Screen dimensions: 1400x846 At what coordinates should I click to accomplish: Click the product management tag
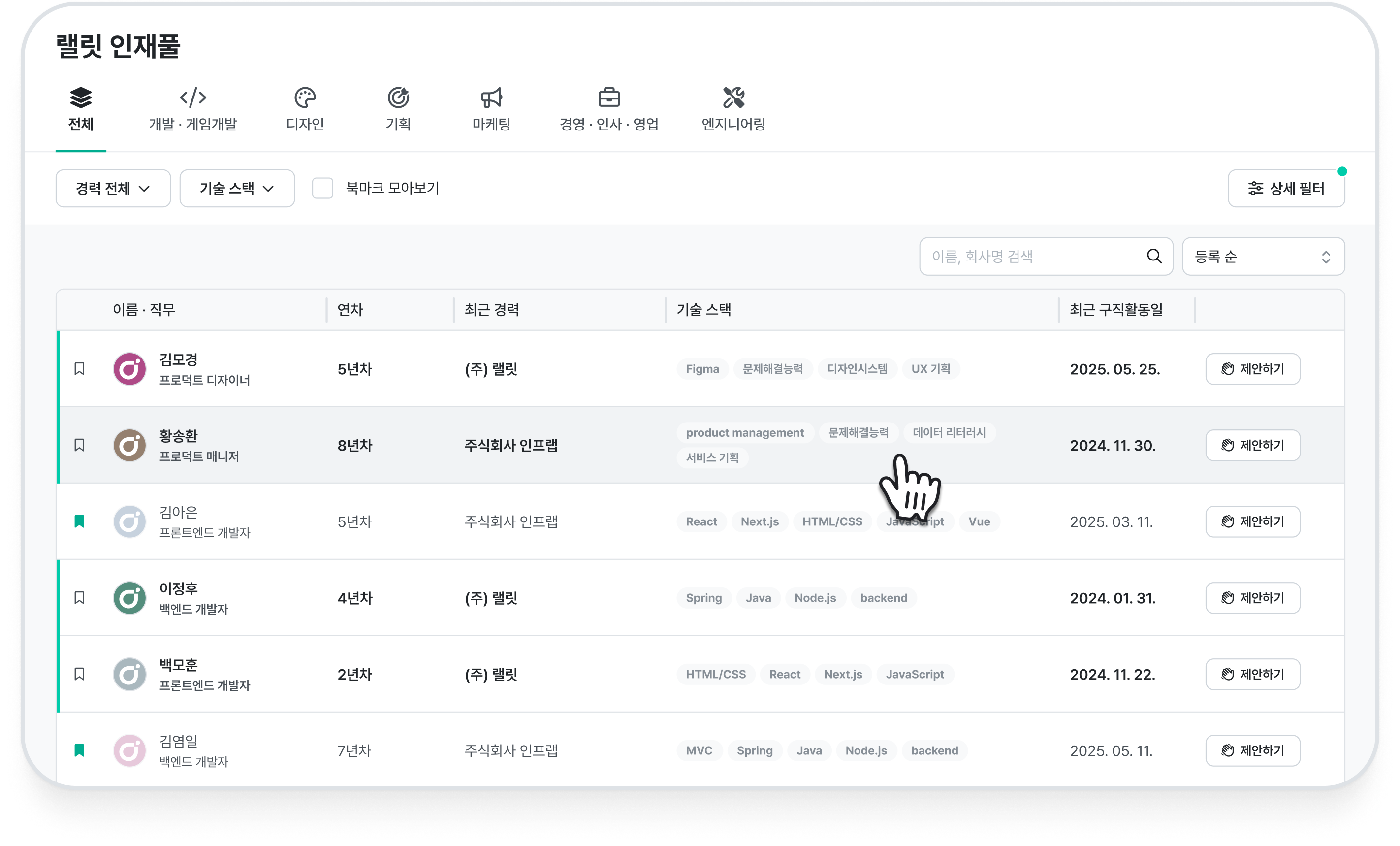pyautogui.click(x=745, y=433)
